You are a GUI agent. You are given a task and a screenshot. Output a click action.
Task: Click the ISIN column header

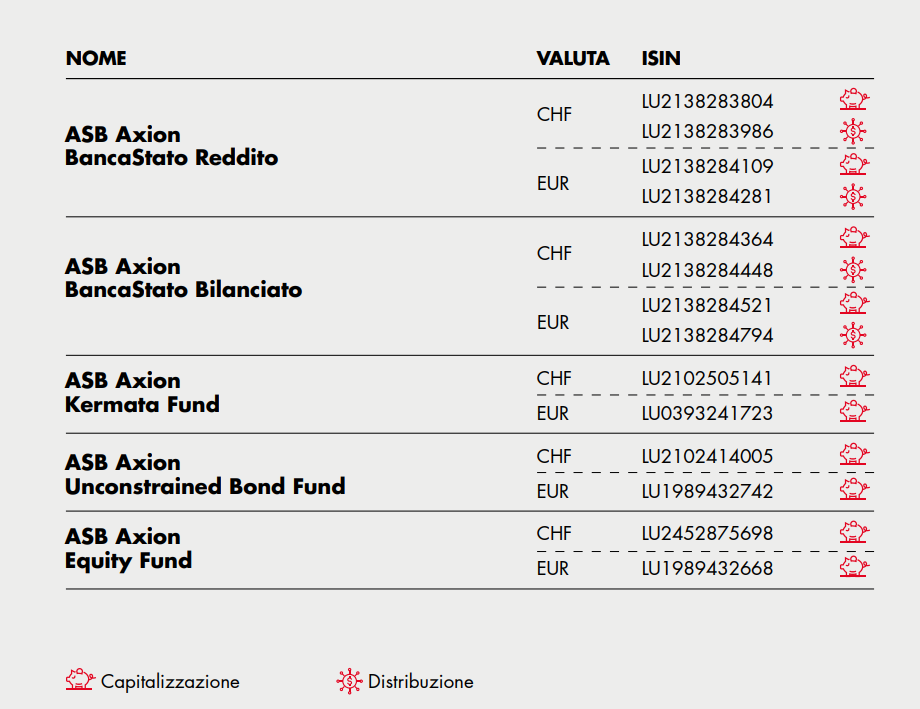pos(661,58)
